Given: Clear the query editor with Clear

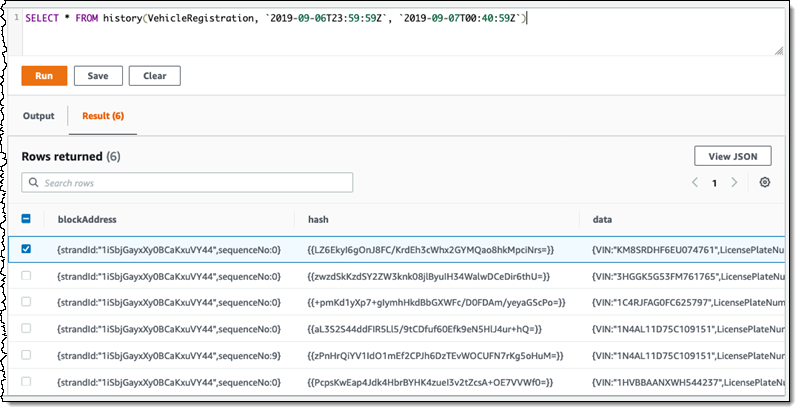Looking at the screenshot, I should coord(154,76).
